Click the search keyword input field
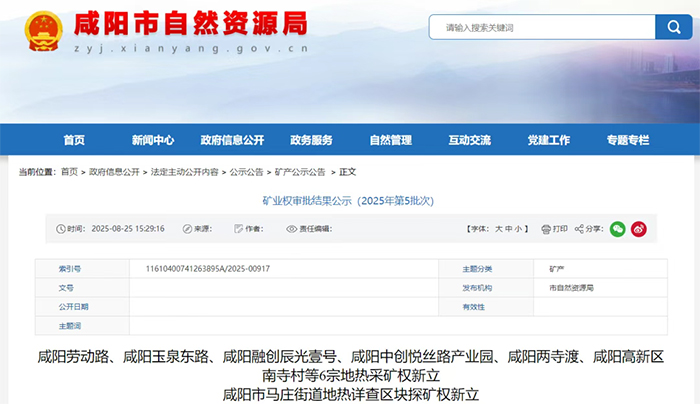This screenshot has height=404, width=700. [540, 27]
